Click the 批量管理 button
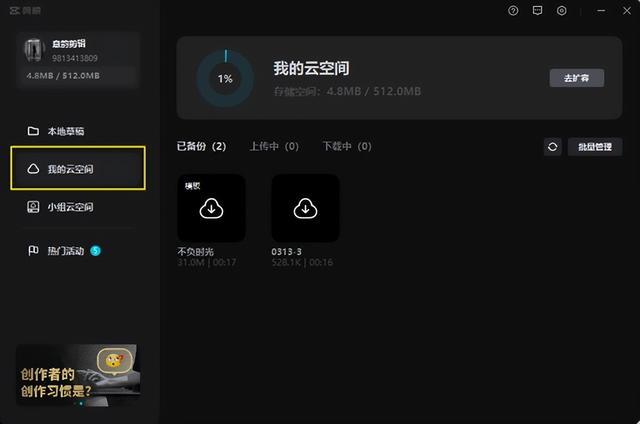 (x=595, y=147)
